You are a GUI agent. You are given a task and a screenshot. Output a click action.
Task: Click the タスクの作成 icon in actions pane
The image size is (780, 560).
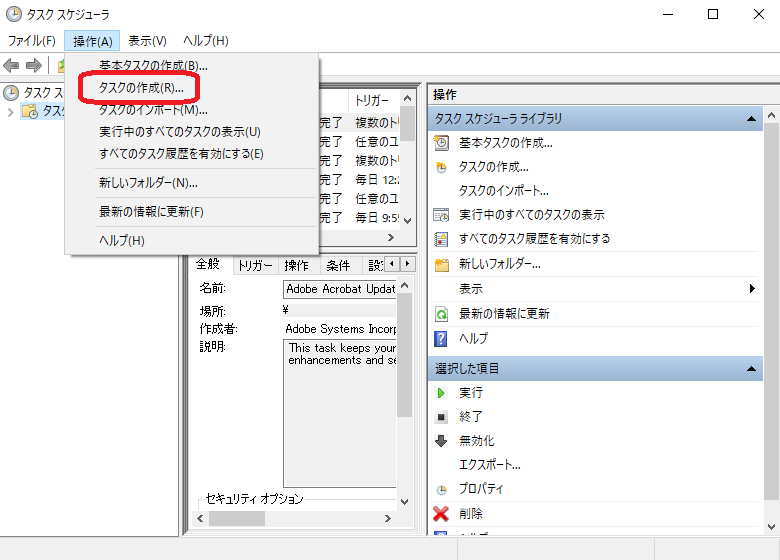(441, 167)
